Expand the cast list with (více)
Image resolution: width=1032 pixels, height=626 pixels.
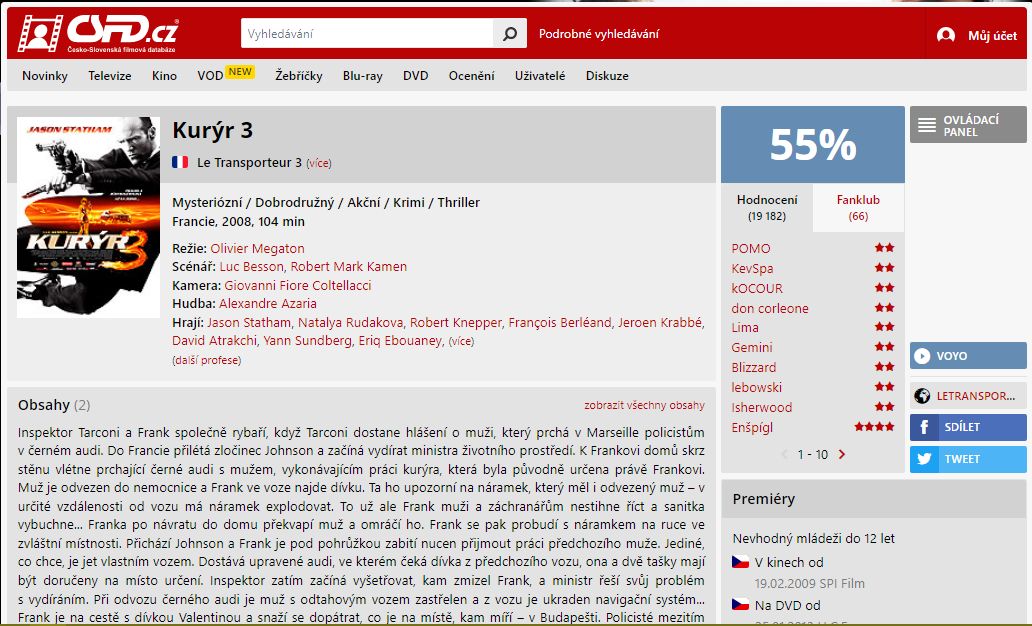click(461, 341)
